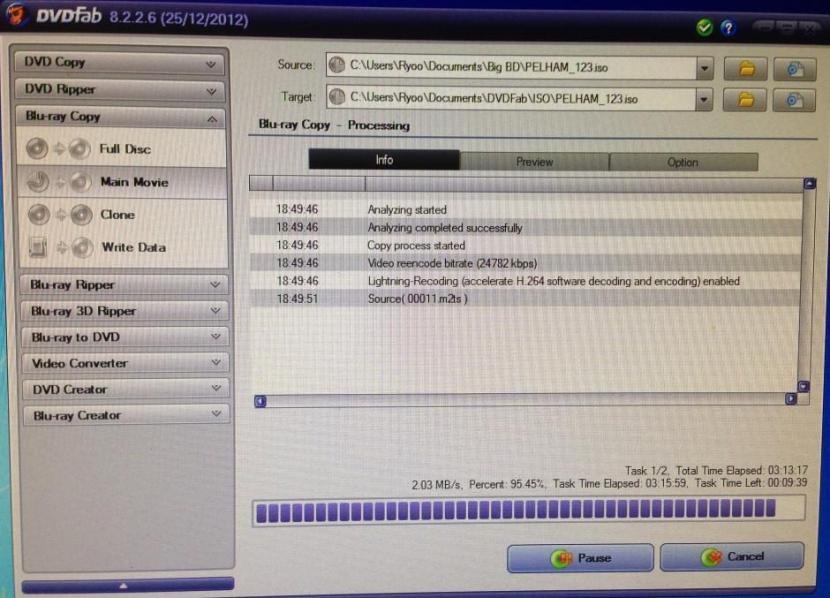The width and height of the screenshot is (830, 598).
Task: Expand the Blu-ray Creator section
Action: click(127, 415)
